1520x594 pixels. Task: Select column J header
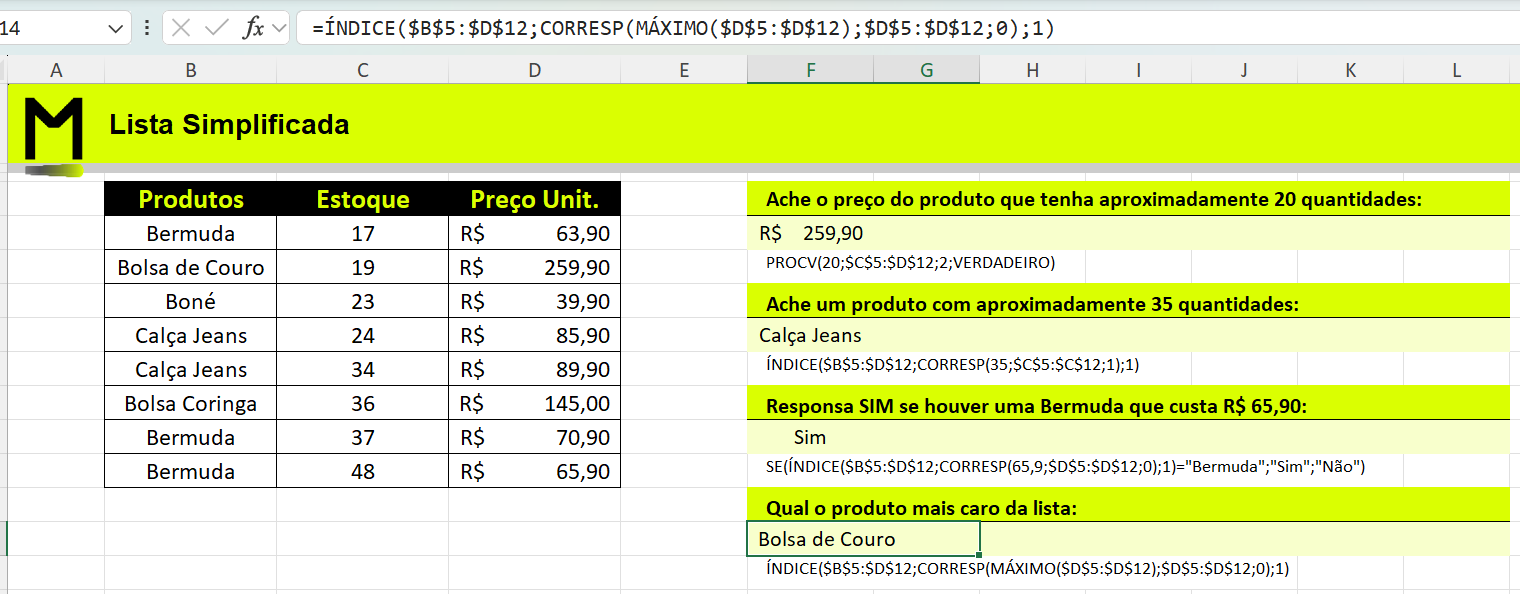coord(1244,70)
